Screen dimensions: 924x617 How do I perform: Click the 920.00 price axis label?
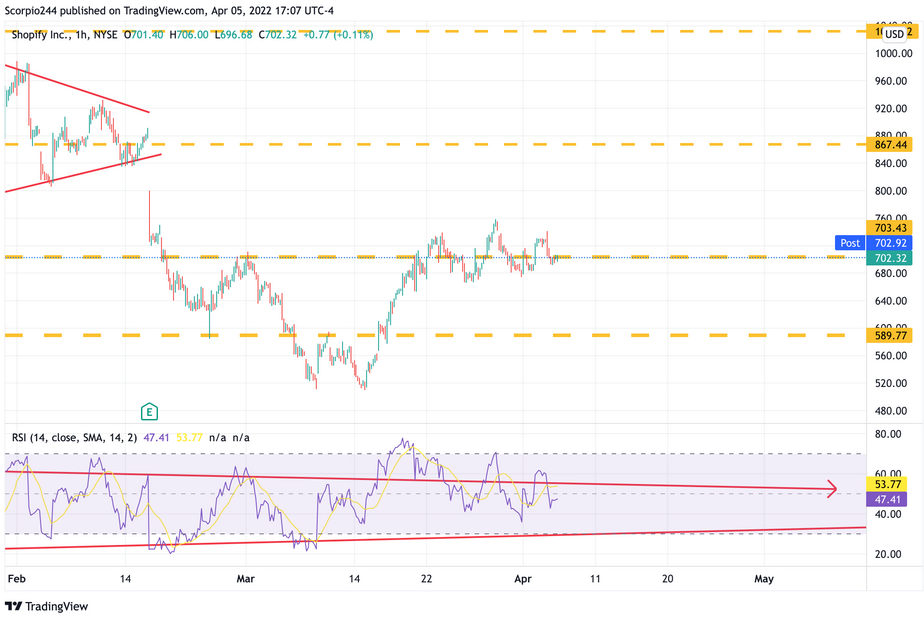click(890, 108)
